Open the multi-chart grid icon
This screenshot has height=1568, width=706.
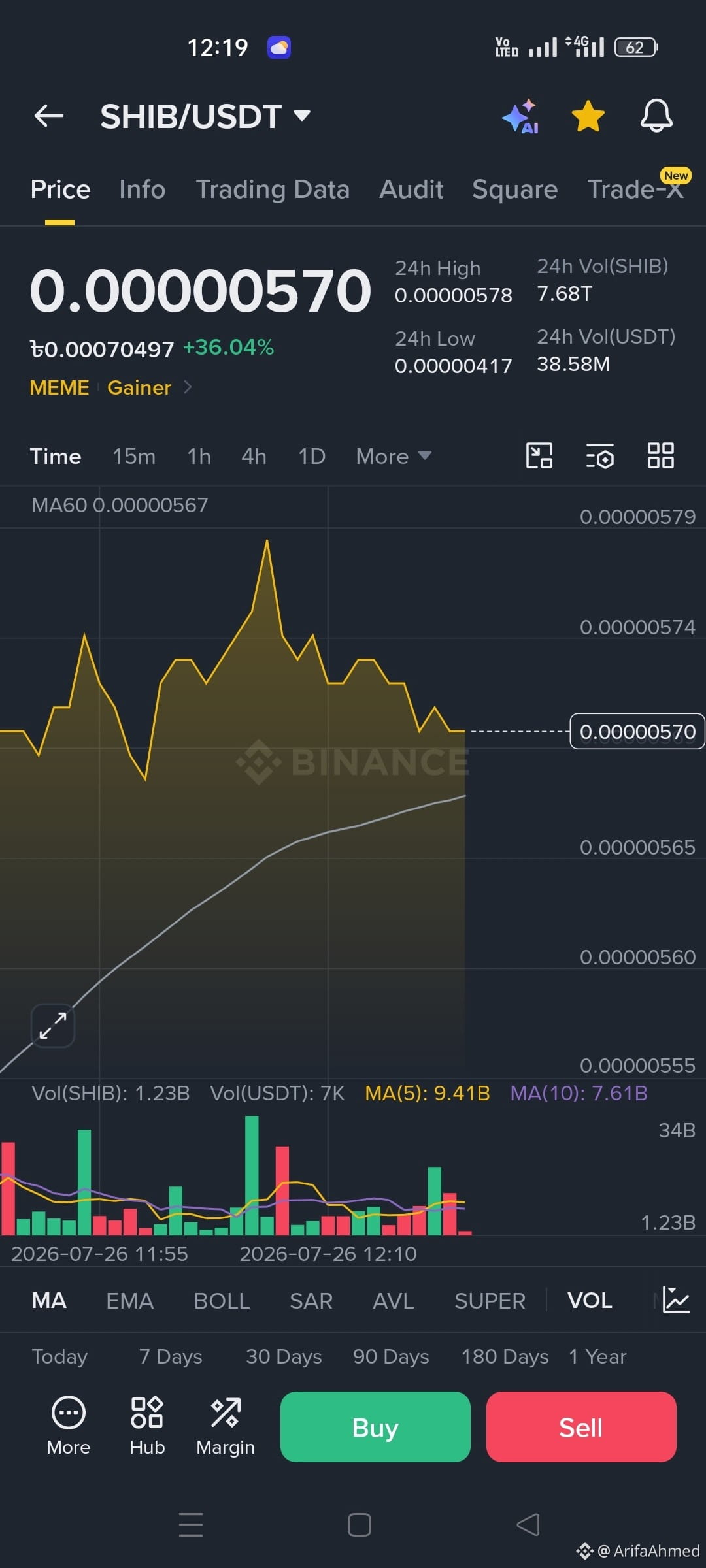tap(660, 455)
